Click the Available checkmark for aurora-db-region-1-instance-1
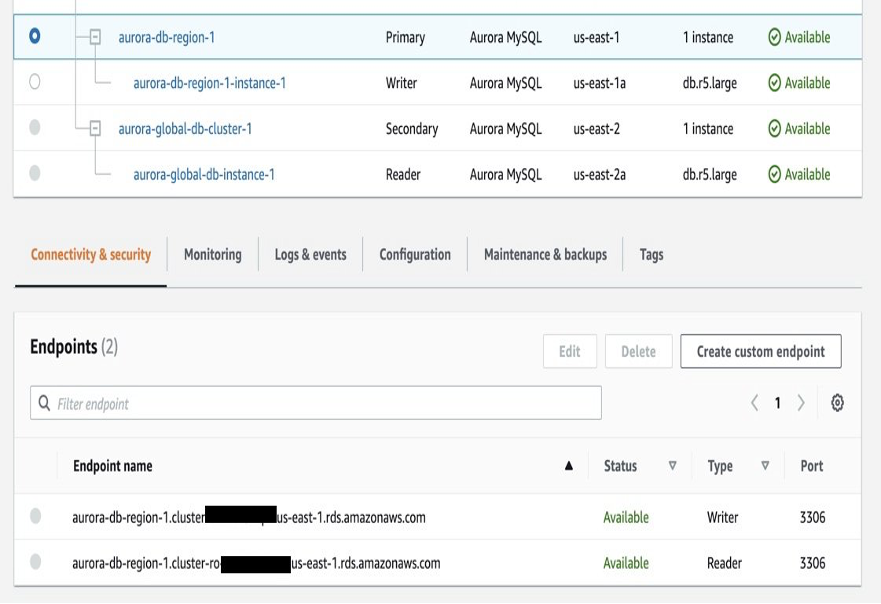Image resolution: width=881 pixels, height=604 pixels. [x=774, y=83]
